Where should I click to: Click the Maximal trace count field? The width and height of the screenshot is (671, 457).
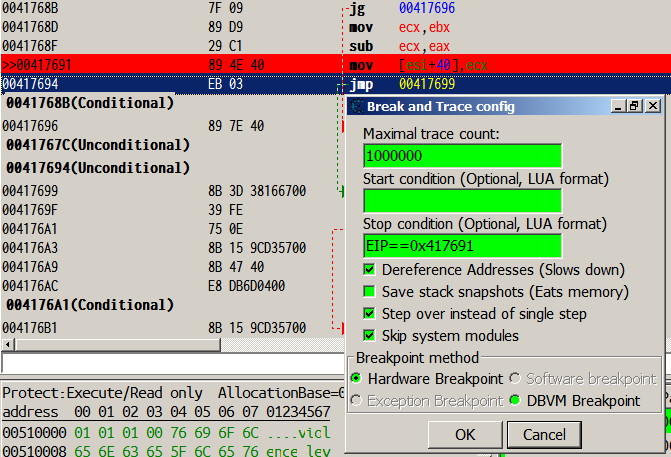(462, 156)
